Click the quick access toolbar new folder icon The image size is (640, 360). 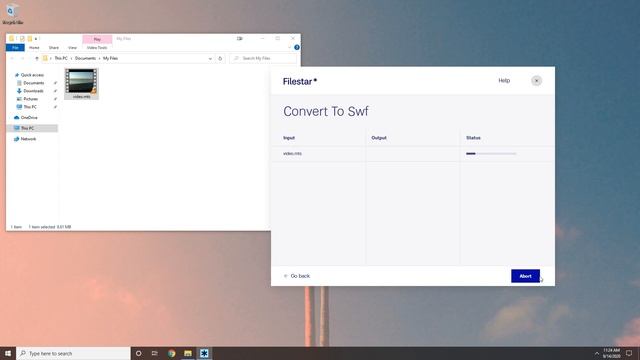point(29,39)
